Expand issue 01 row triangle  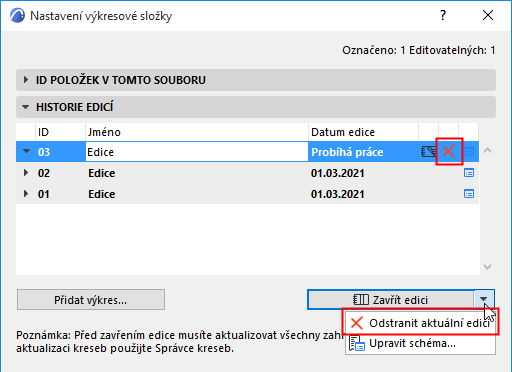(x=26, y=194)
